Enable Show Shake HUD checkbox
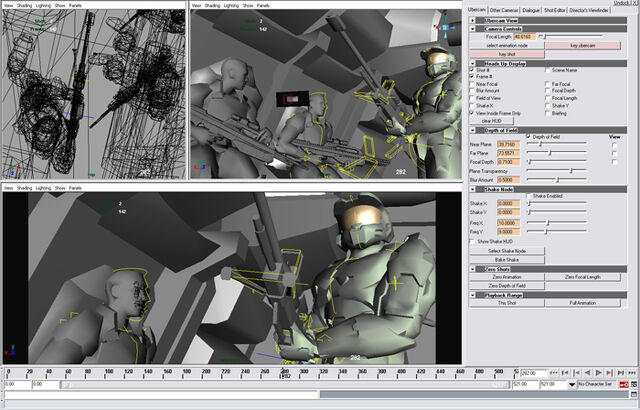The image size is (640, 410). [x=472, y=242]
